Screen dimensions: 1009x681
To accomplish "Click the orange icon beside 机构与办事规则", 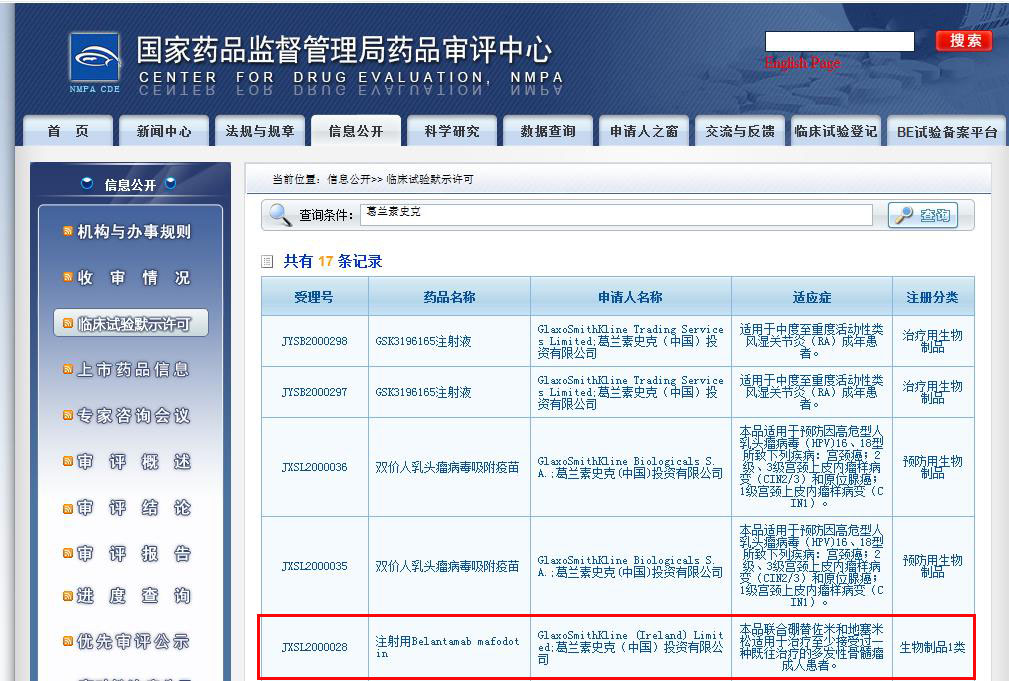I will coord(68,232).
